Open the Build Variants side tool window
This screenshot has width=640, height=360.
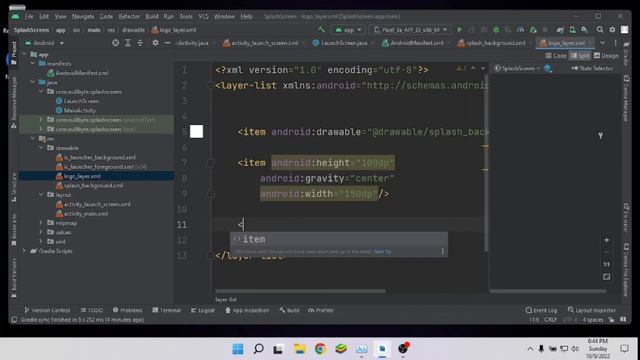pyautogui.click(x=13, y=278)
